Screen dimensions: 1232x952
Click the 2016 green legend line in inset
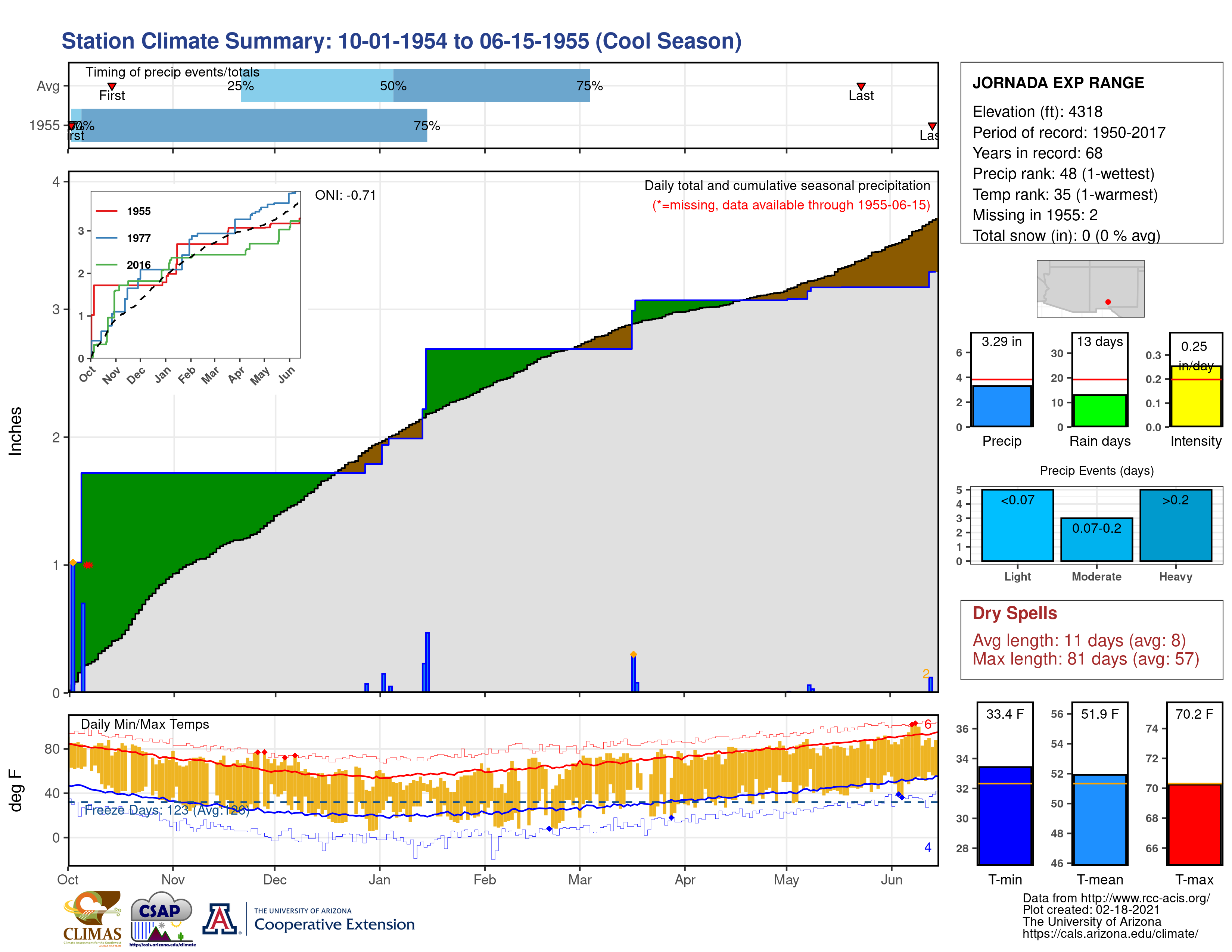pyautogui.click(x=106, y=265)
